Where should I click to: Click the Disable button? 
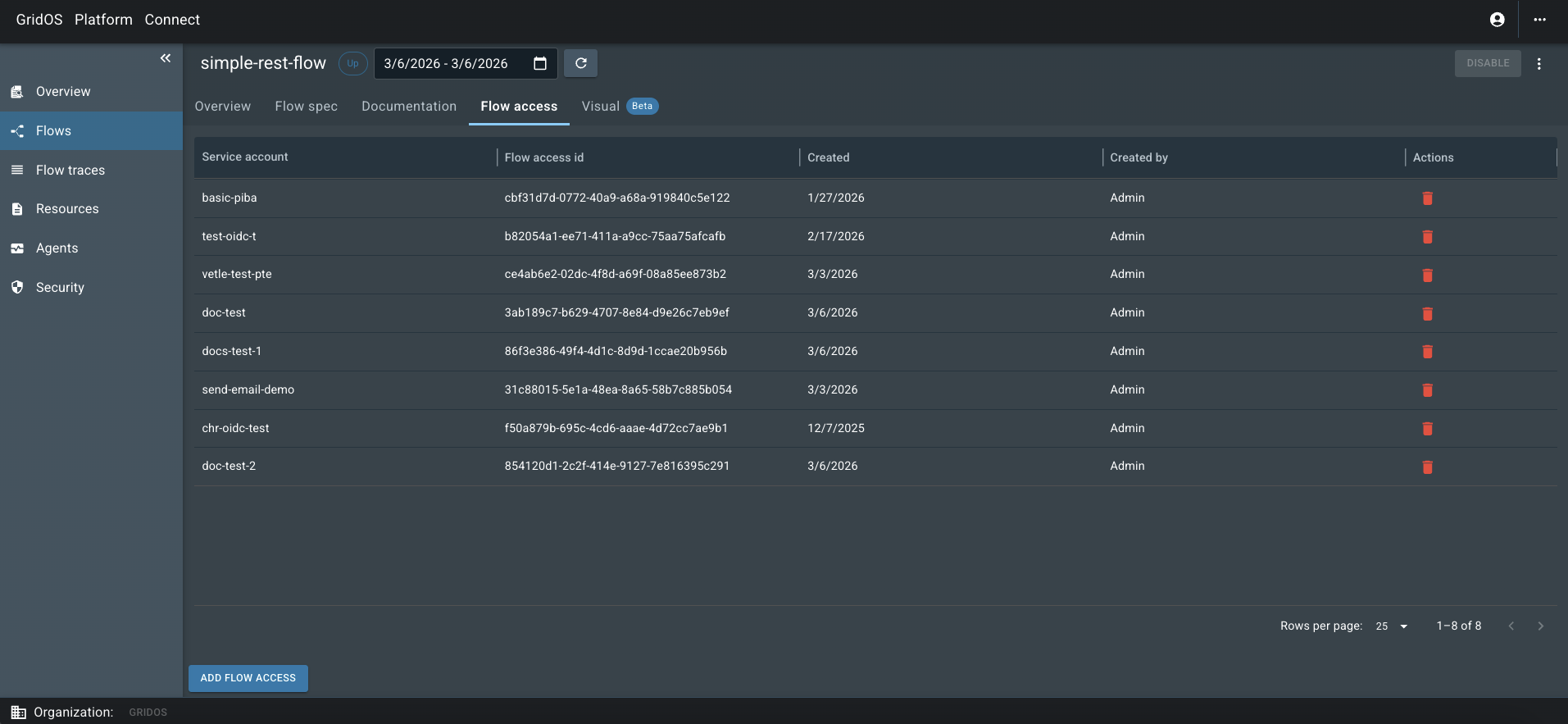[1488, 63]
